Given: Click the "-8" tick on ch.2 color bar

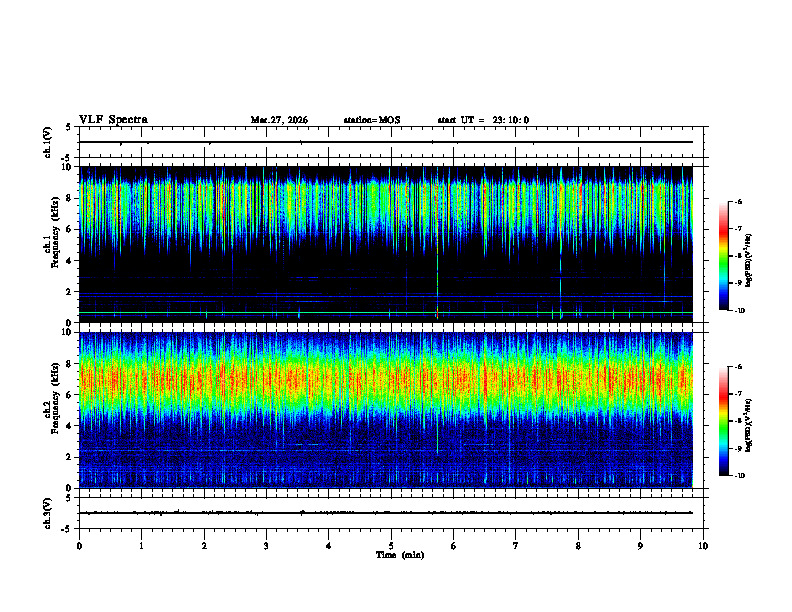Looking at the screenshot, I should [x=739, y=421].
